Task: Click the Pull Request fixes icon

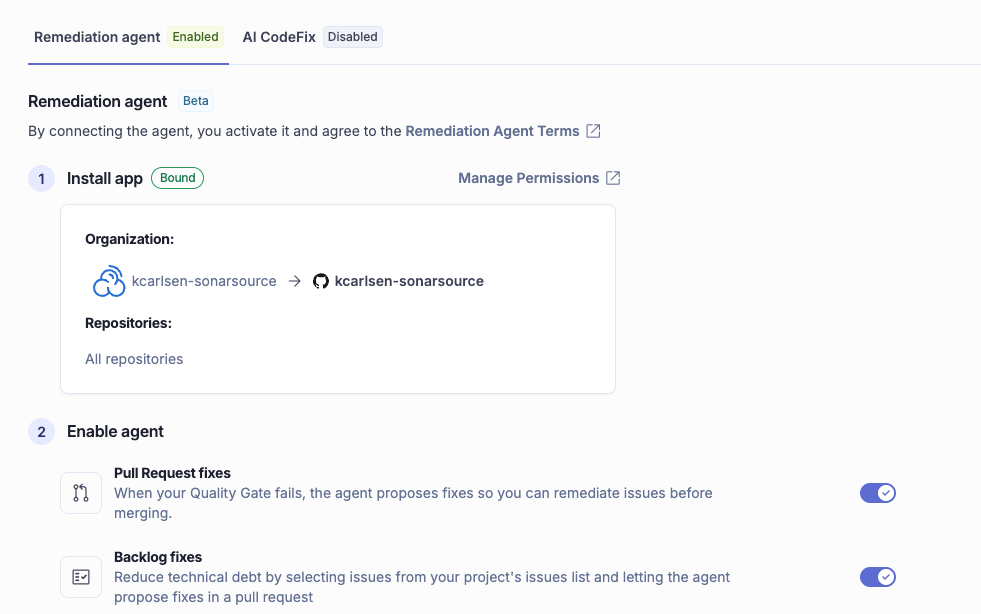Action: pyautogui.click(x=81, y=493)
